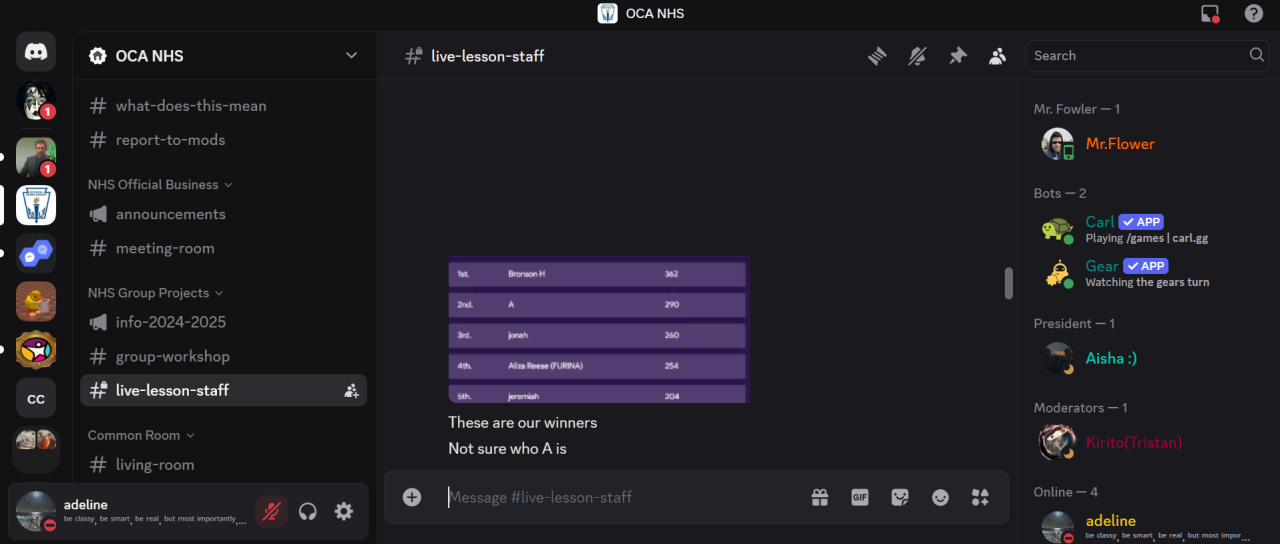The height and width of the screenshot is (544, 1280).
Task: Open Mr.Flower's member profile
Action: click(x=1120, y=144)
